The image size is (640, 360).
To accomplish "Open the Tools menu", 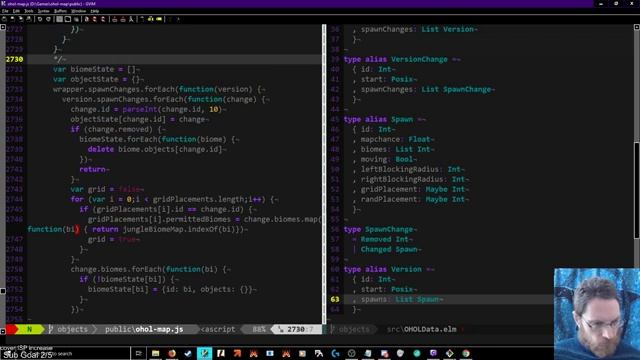I will tap(29, 11).
